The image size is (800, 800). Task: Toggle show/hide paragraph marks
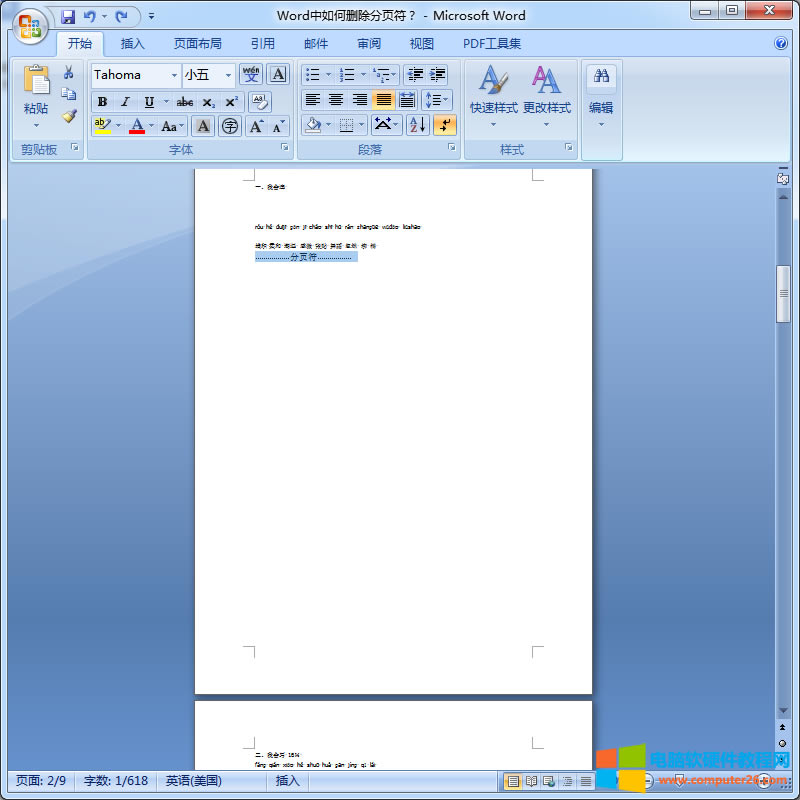click(445, 125)
